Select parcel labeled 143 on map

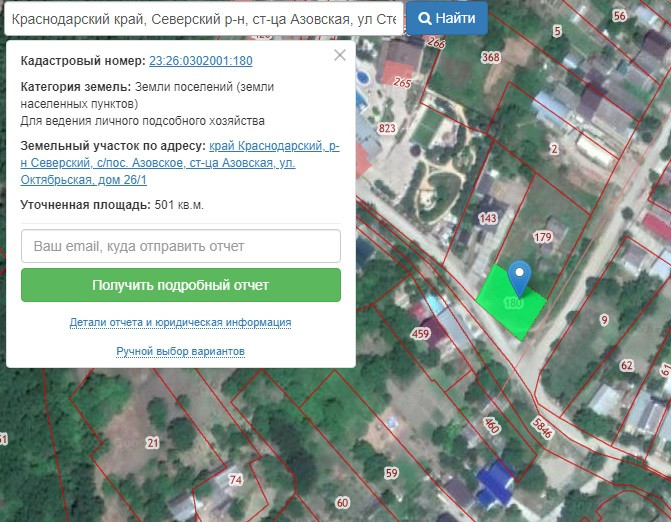[488, 219]
